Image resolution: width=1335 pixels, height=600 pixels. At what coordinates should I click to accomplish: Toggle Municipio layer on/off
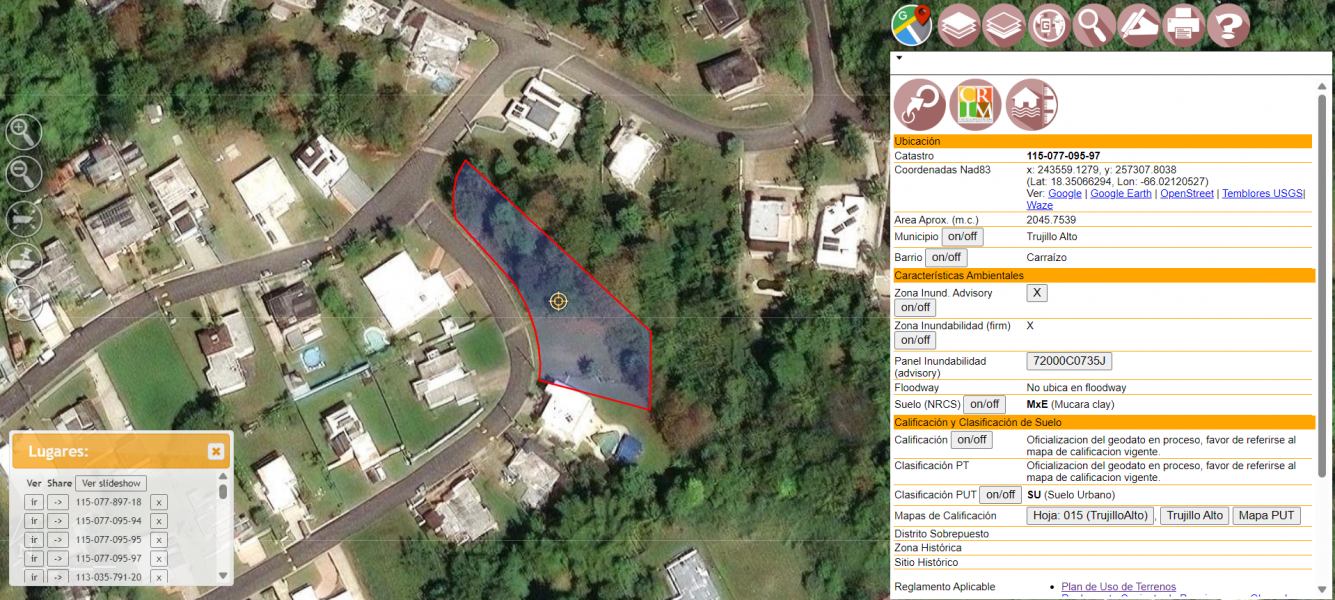[x=963, y=237]
